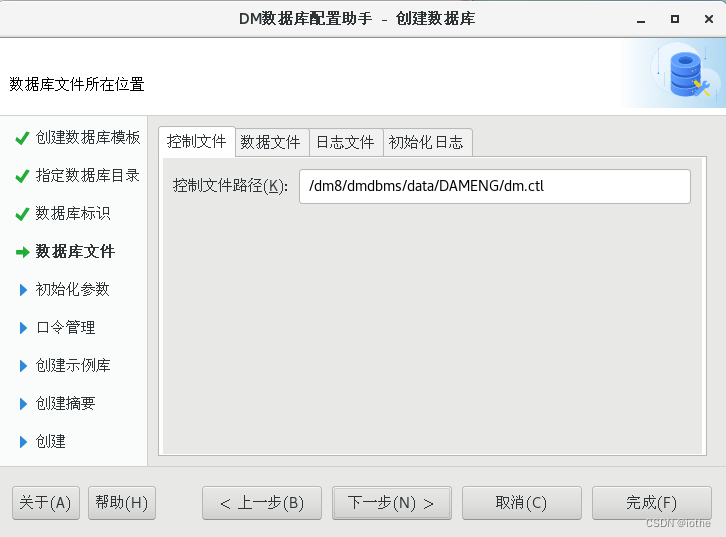The image size is (726, 537).
Task: Click blue triangle beside final 创建 step
Action: pos(23,442)
